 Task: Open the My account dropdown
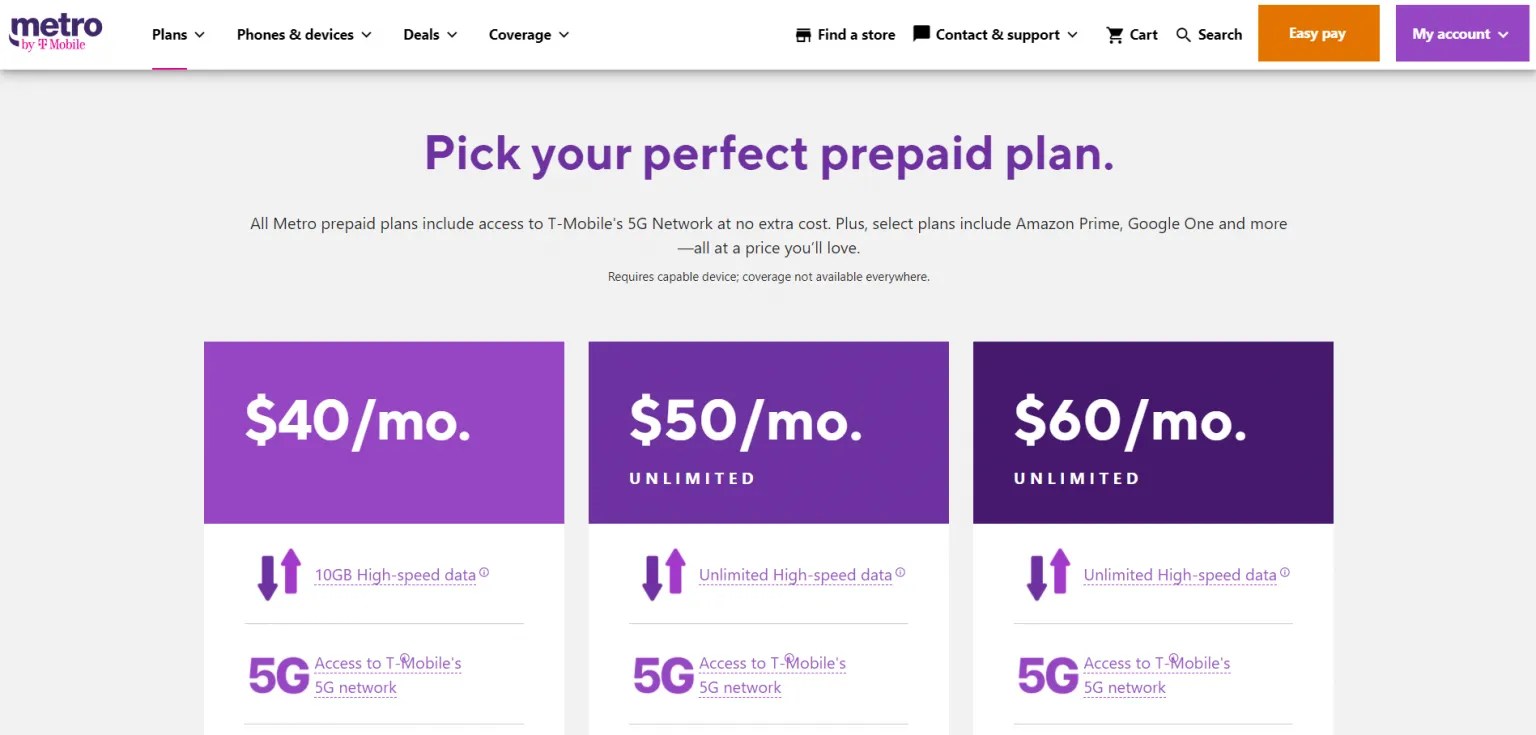click(x=1461, y=34)
